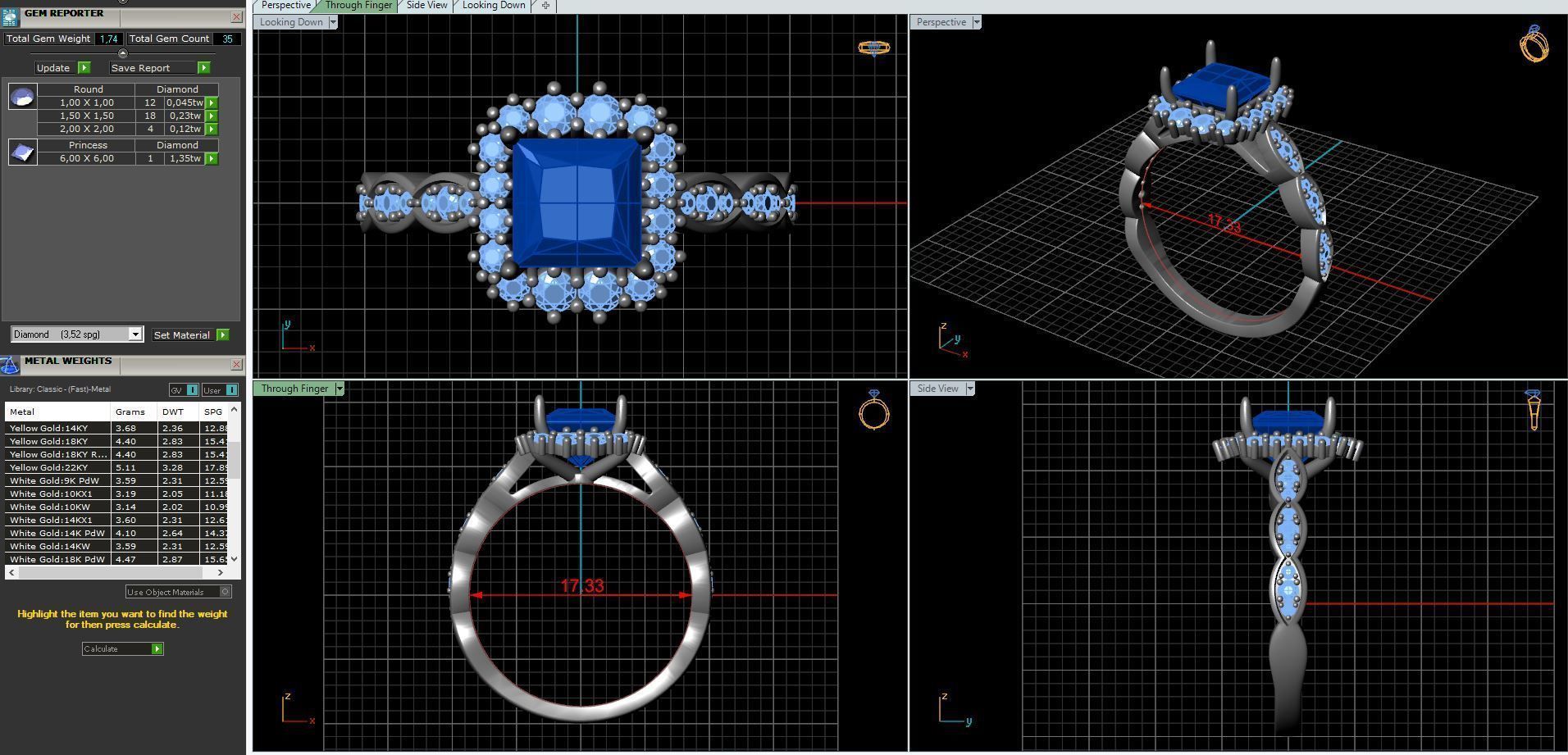
Task: Click the Perspective view ring icon
Action: tap(1534, 43)
